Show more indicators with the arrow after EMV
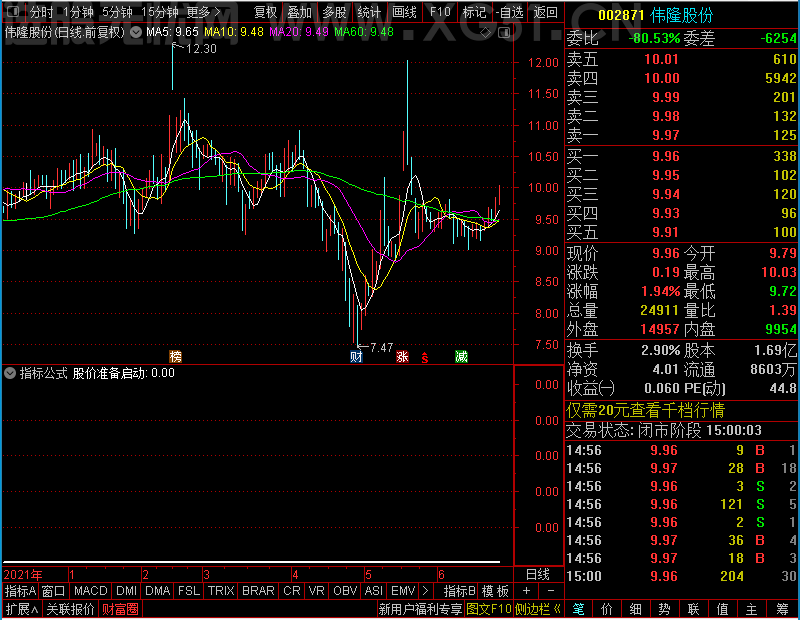 coord(426,590)
